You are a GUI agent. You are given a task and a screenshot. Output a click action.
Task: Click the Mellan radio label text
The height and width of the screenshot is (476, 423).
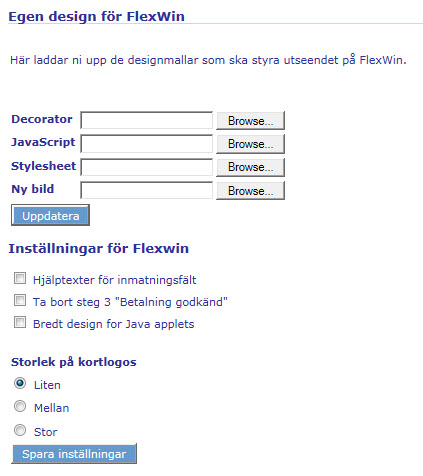(51, 408)
